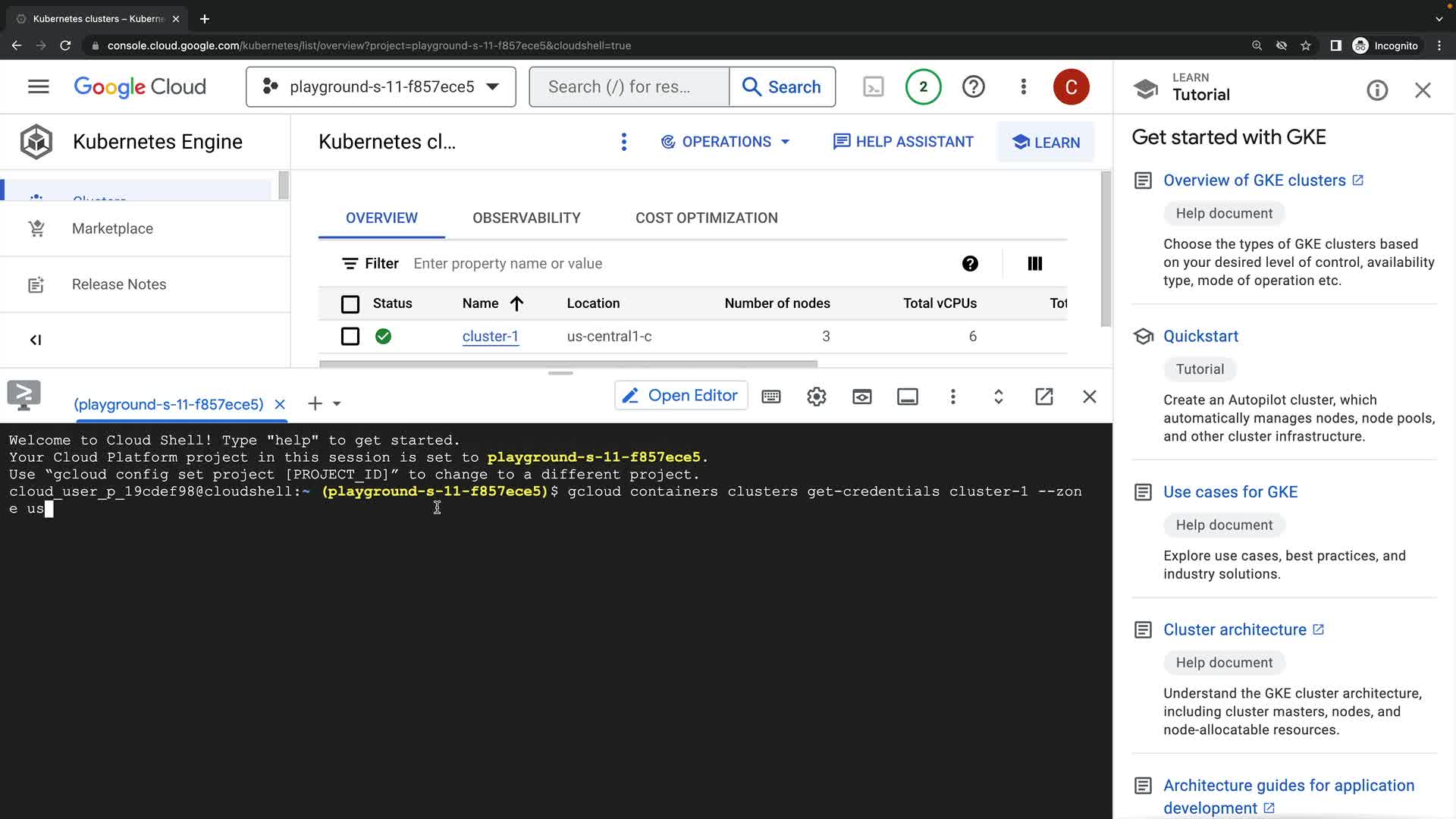This screenshot has width=1456, height=819.
Task: Click the terminal settings gear icon
Action: coord(817,397)
